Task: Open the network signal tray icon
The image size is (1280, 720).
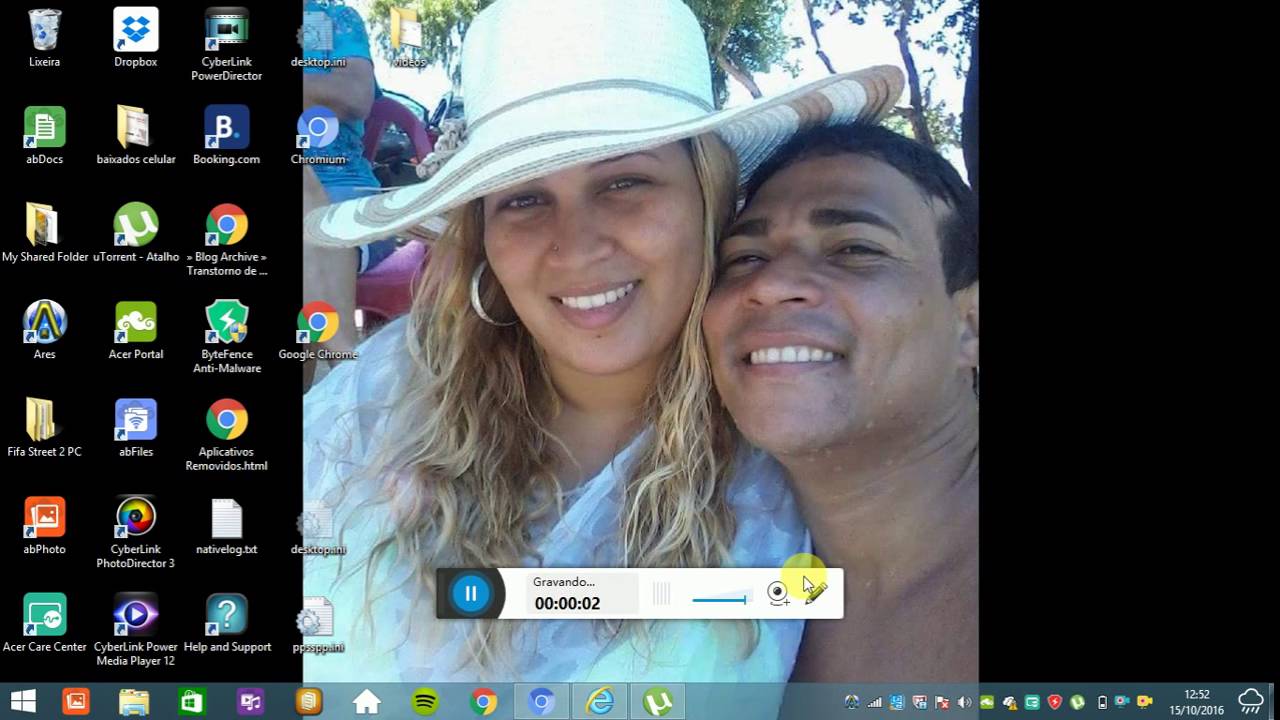Action: pyautogui.click(x=875, y=702)
